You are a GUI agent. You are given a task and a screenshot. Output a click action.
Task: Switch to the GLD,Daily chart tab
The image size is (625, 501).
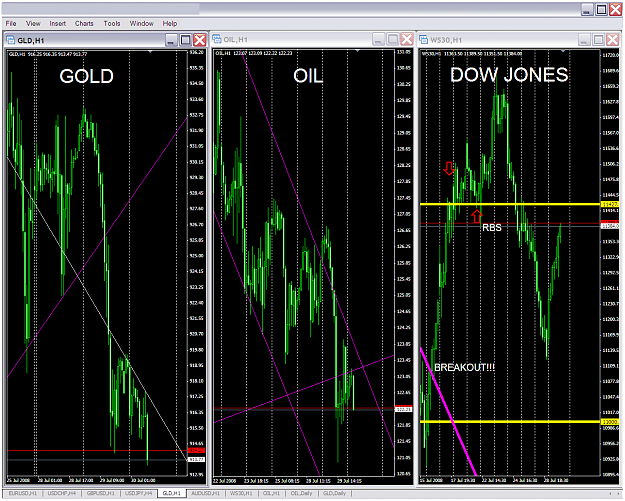click(x=334, y=493)
